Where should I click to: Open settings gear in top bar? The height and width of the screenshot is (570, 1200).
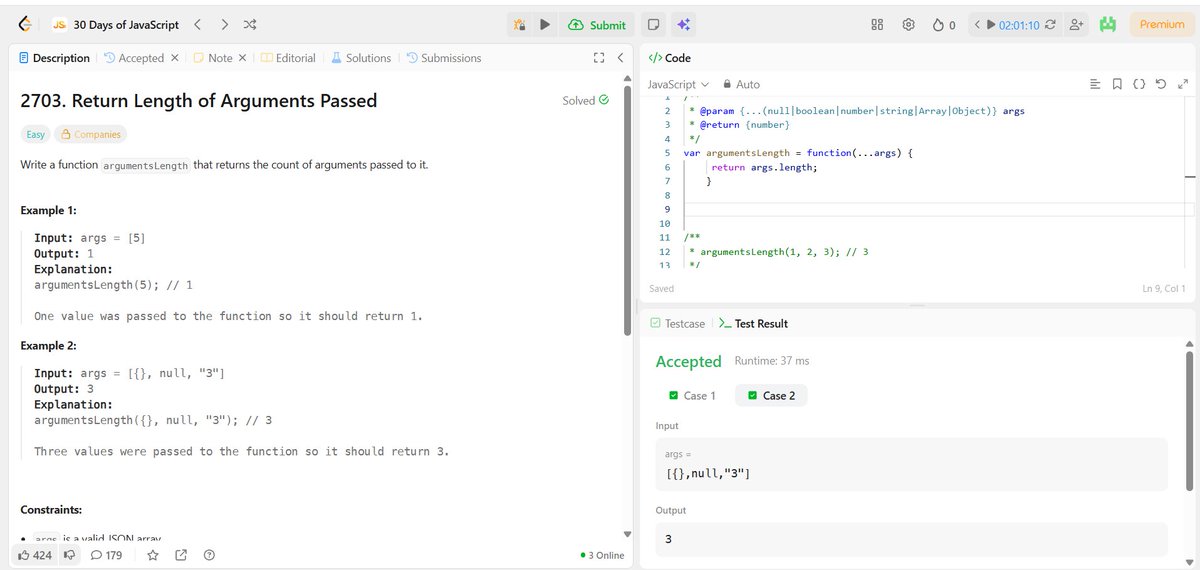coord(908,24)
